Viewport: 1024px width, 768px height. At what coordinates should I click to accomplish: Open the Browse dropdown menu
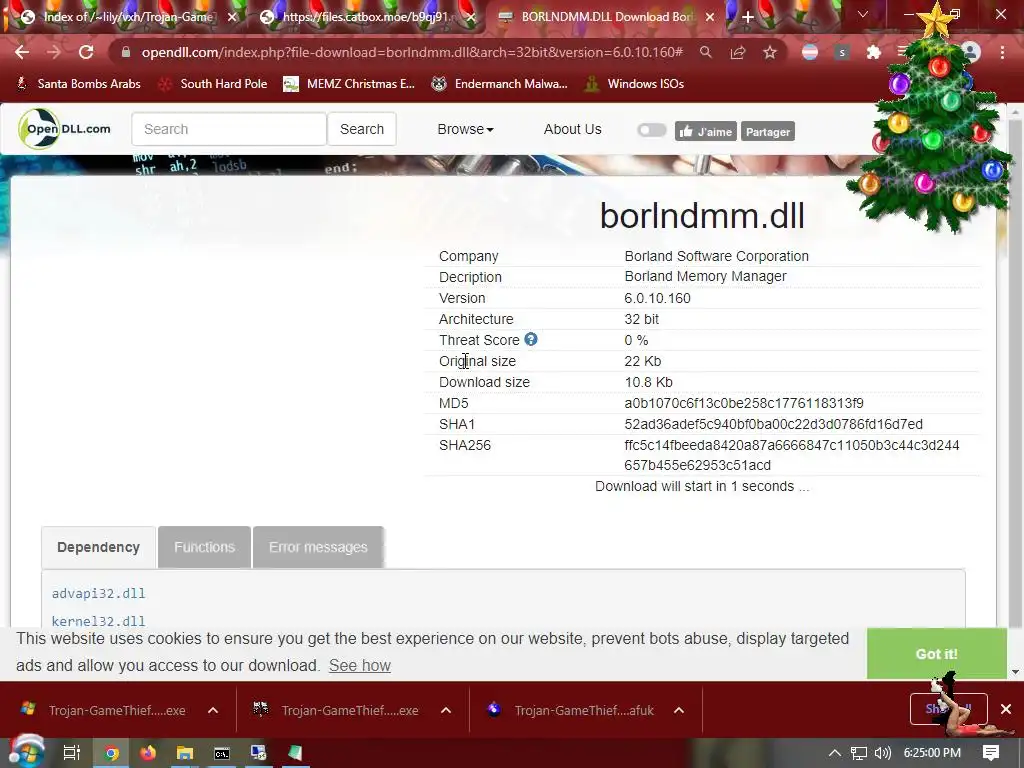point(465,129)
